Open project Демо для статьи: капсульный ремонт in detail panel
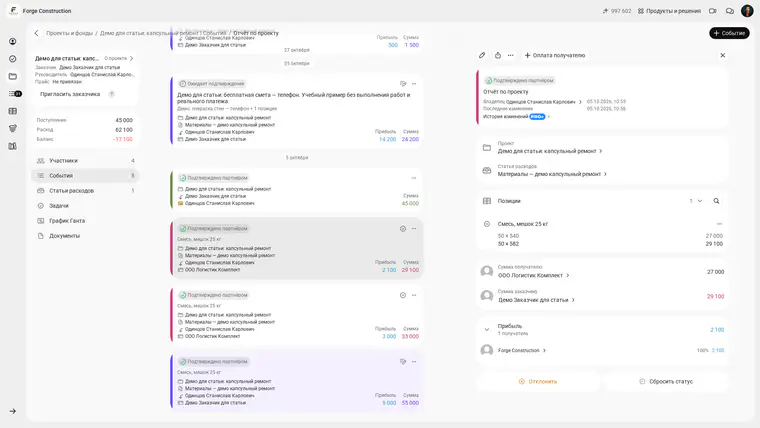Image resolution: width=760 pixels, height=428 pixels. (x=550, y=151)
